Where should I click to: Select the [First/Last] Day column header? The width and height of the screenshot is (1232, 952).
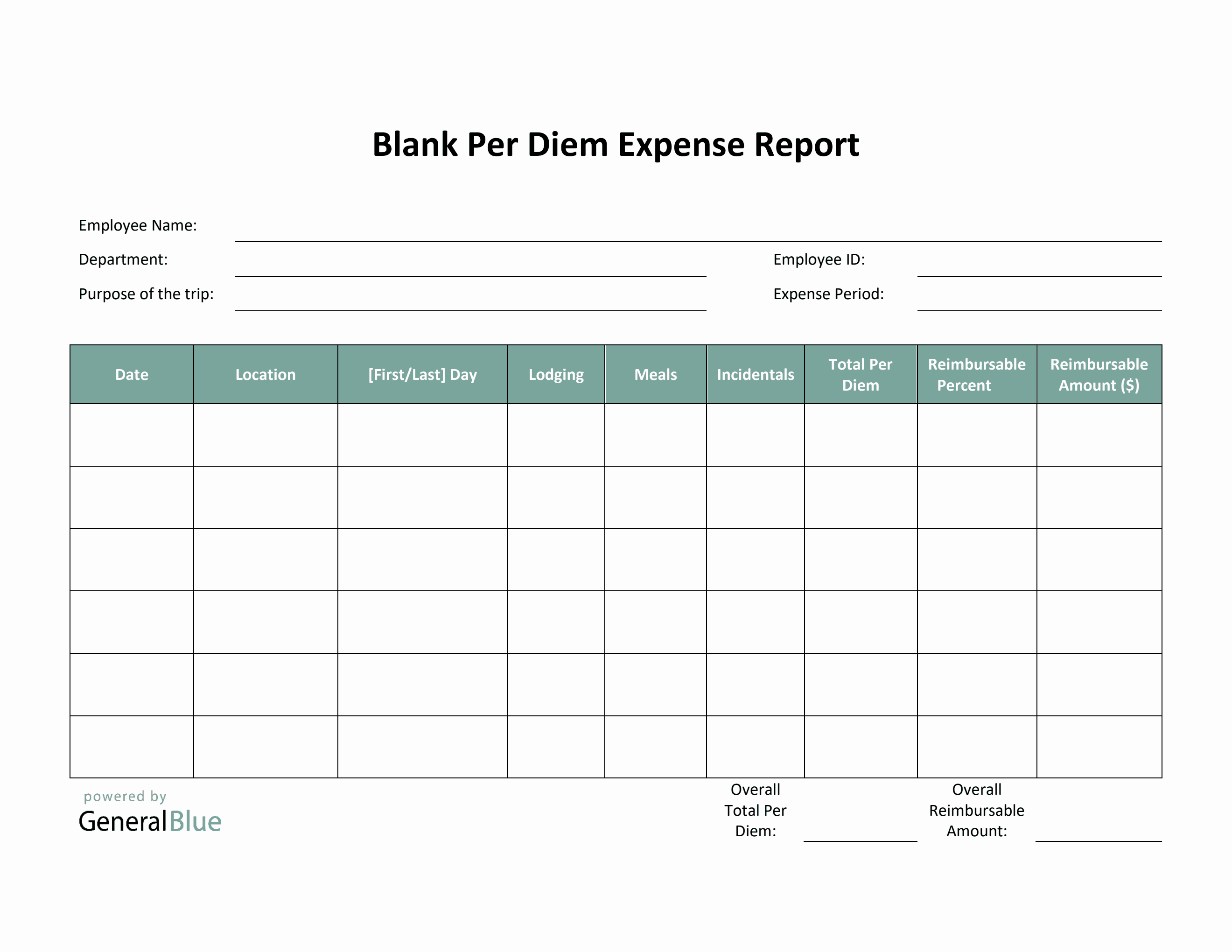point(422,374)
